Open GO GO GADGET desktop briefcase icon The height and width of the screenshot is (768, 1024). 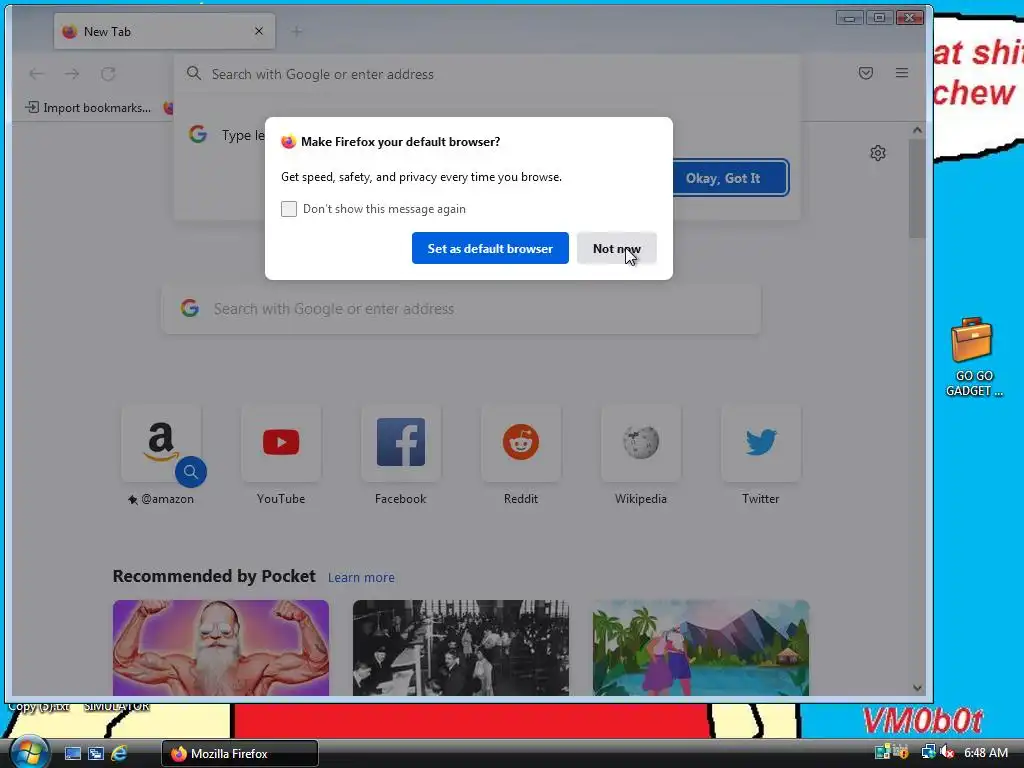(x=972, y=357)
